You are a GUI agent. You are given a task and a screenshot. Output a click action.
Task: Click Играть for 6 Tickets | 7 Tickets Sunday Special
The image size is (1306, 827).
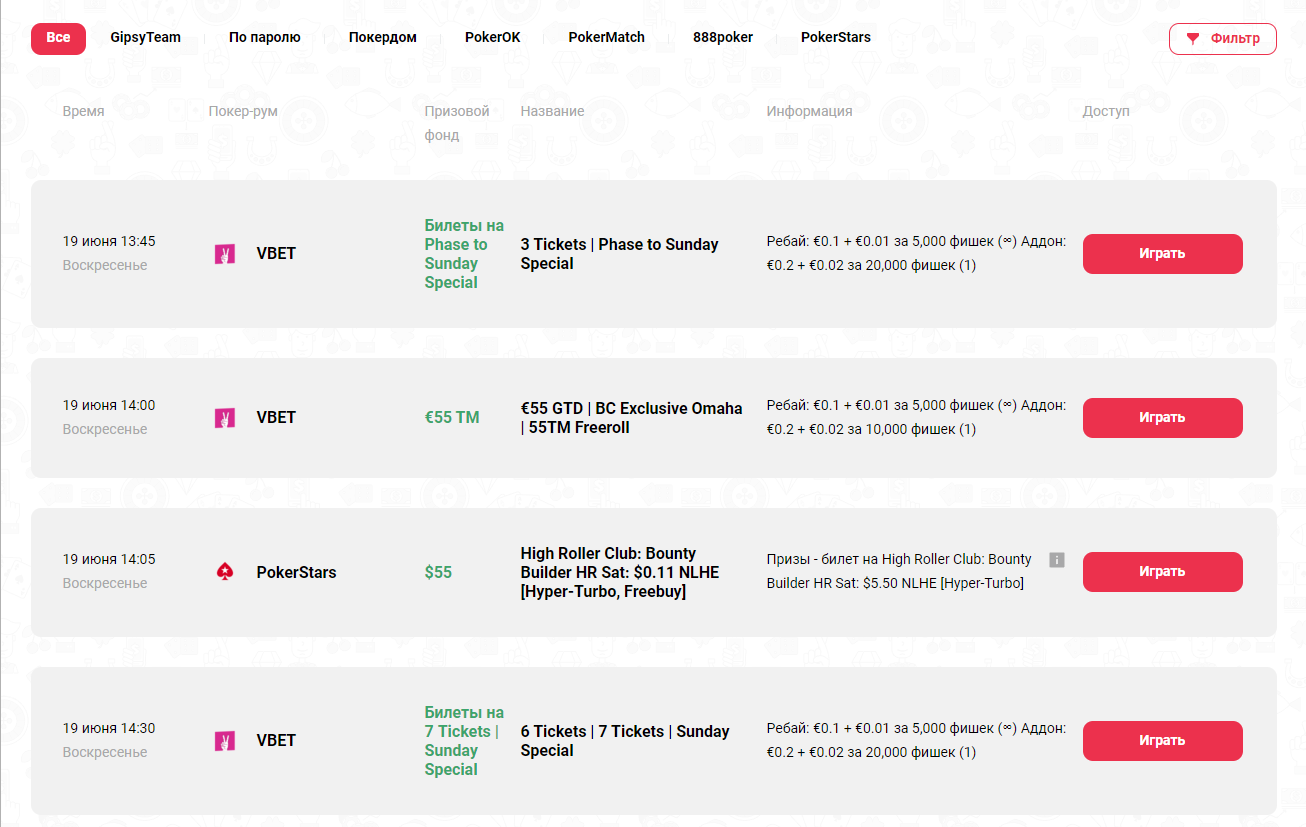pyautogui.click(x=1163, y=741)
